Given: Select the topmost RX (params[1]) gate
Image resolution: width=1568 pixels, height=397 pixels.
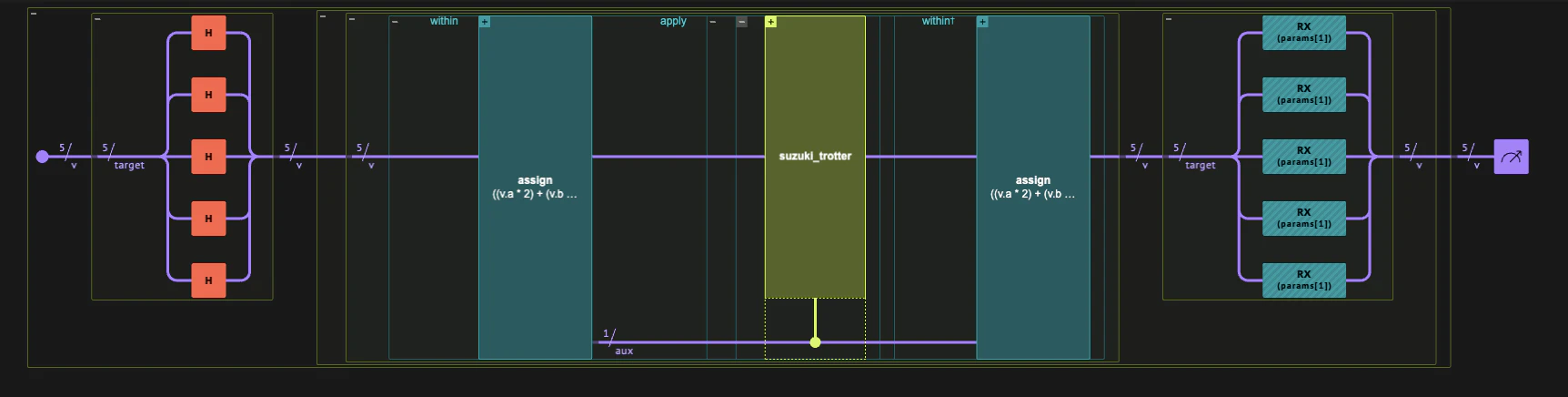Looking at the screenshot, I should [x=1303, y=33].
